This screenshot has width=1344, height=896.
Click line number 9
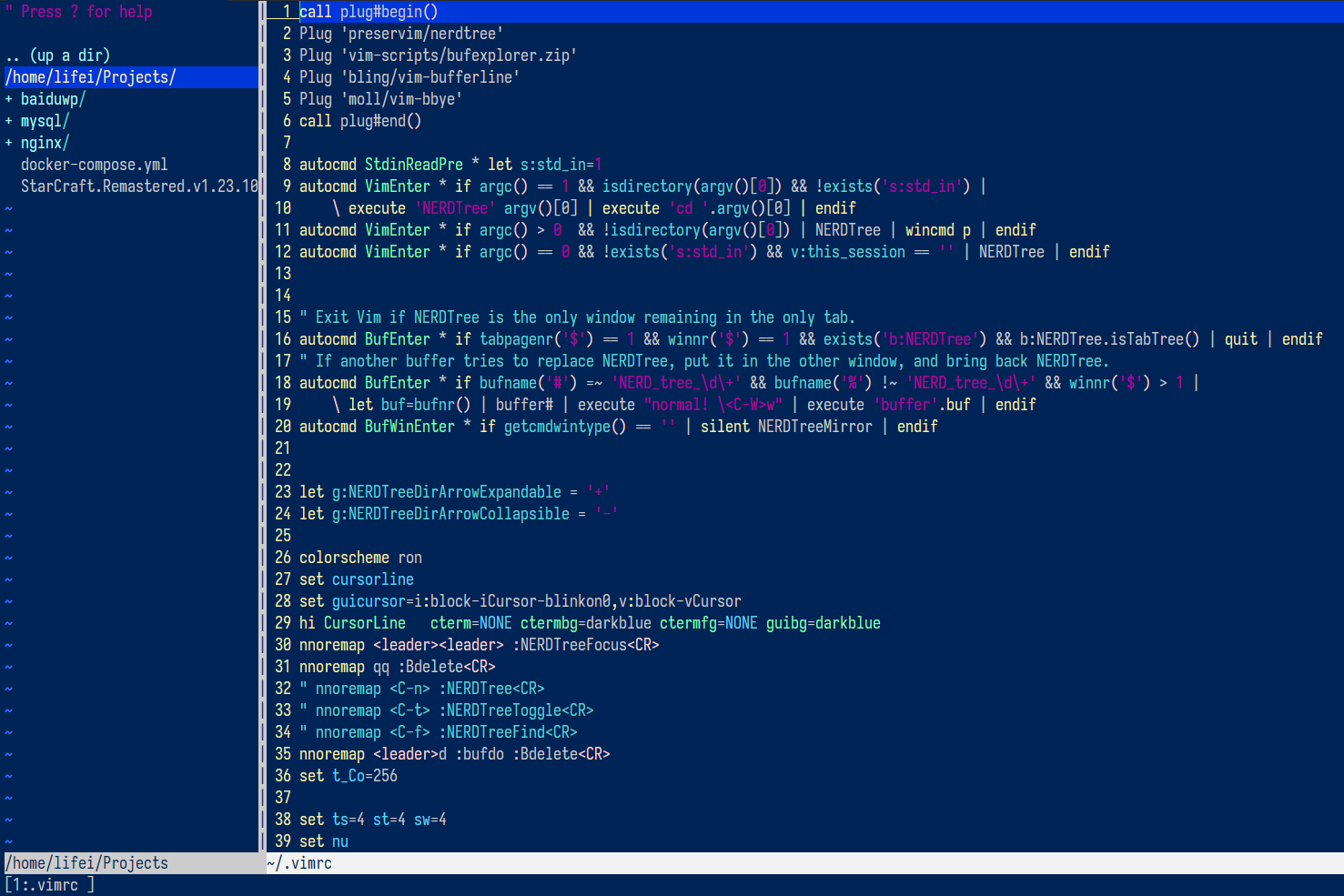(x=287, y=186)
